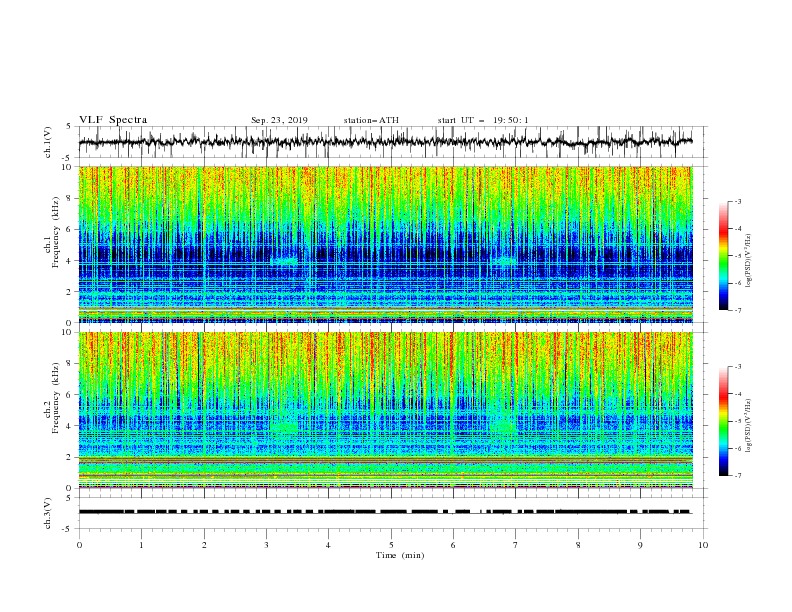Click the time axis tick '9'
Screen dimensions: 792x612
(640, 545)
